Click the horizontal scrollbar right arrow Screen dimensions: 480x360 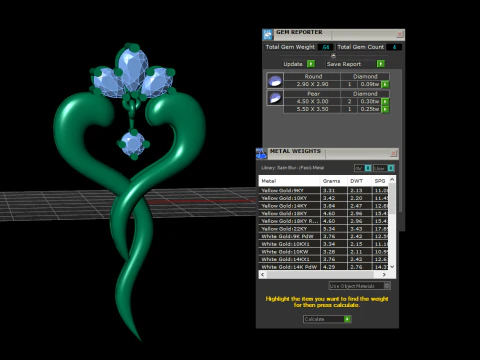pos(384,274)
